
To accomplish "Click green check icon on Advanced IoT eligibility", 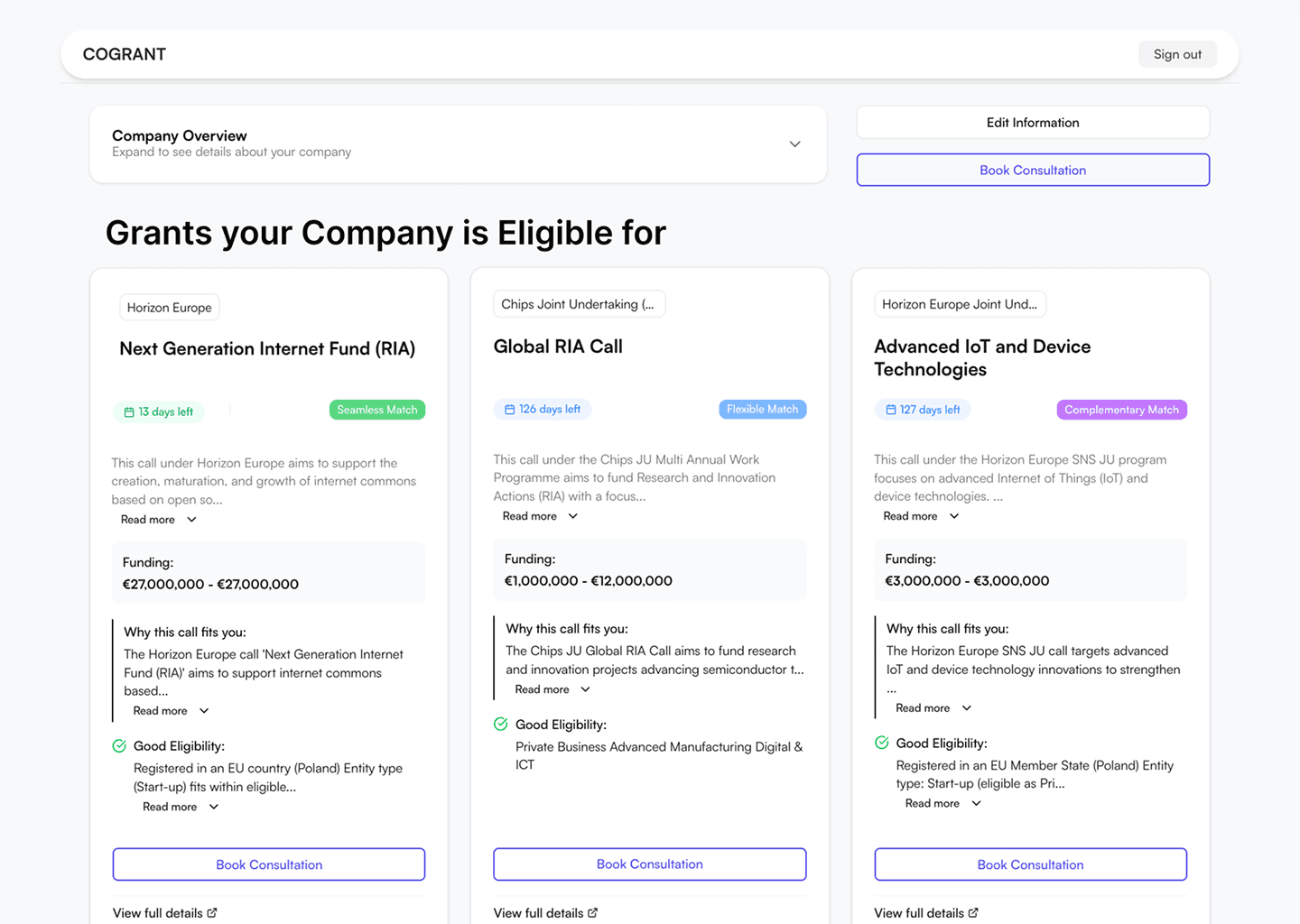I will tap(882, 743).
